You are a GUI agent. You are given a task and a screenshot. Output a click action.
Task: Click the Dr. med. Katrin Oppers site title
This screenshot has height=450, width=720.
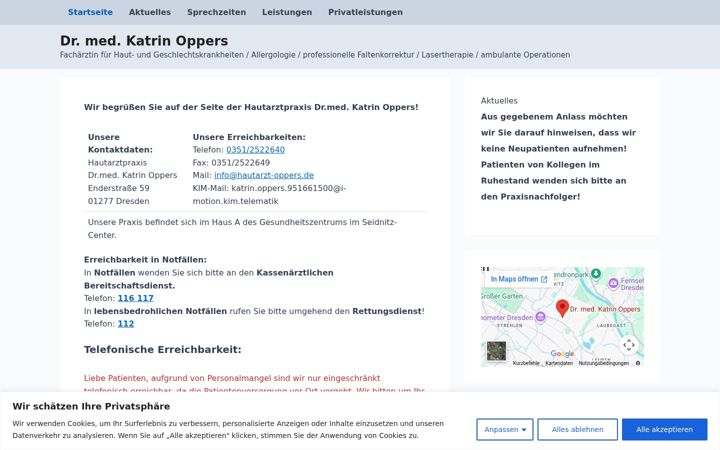click(144, 41)
